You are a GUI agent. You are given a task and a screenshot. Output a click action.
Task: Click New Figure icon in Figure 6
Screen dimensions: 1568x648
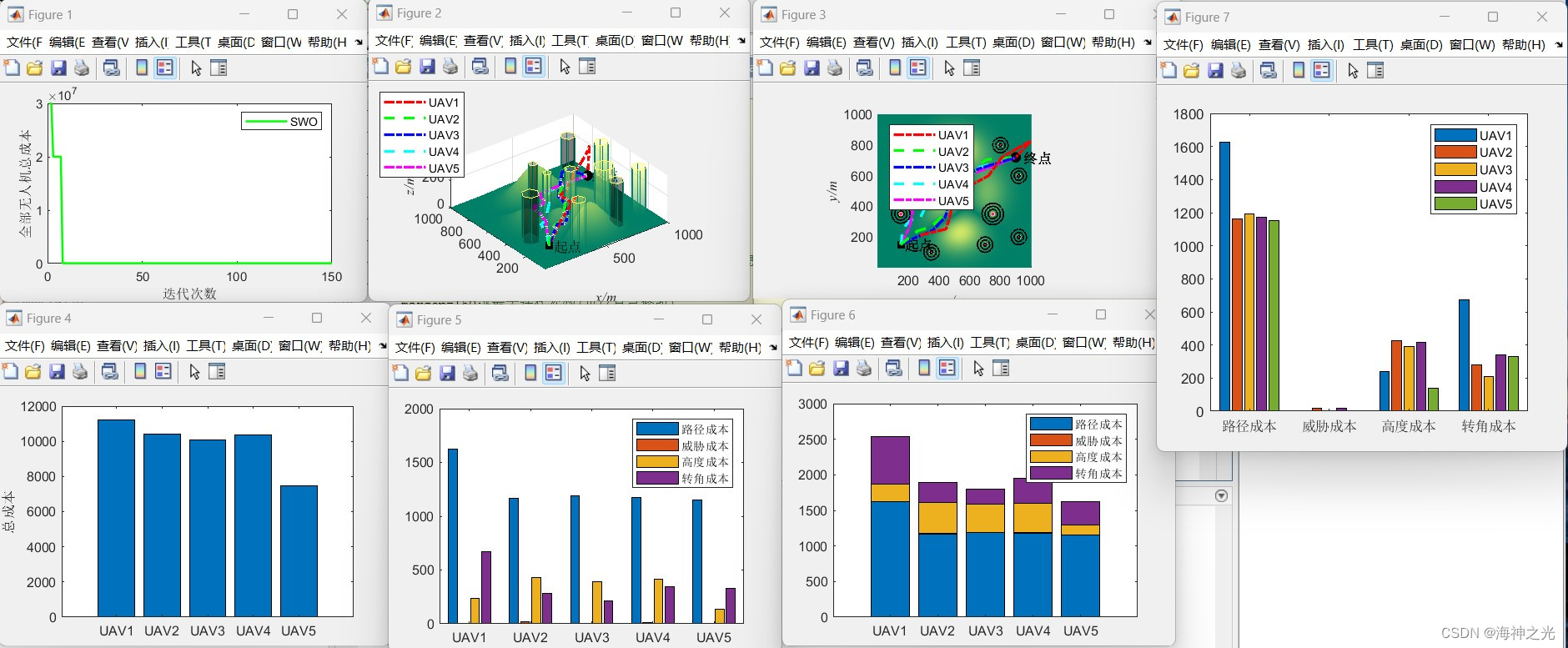[794, 368]
